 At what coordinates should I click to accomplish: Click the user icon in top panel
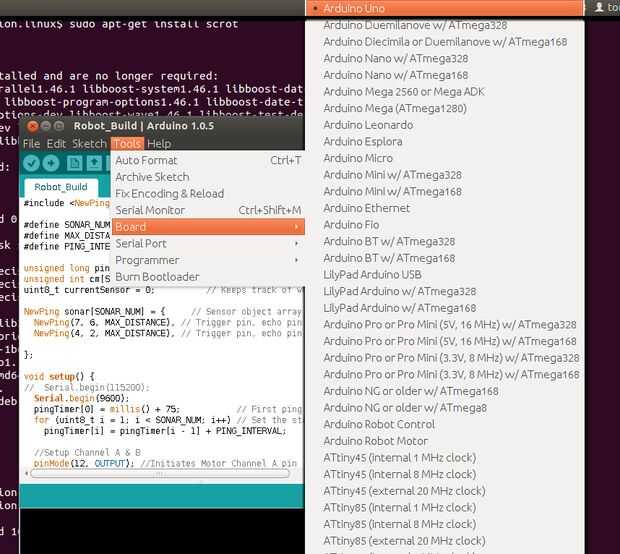pyautogui.click(x=599, y=7)
